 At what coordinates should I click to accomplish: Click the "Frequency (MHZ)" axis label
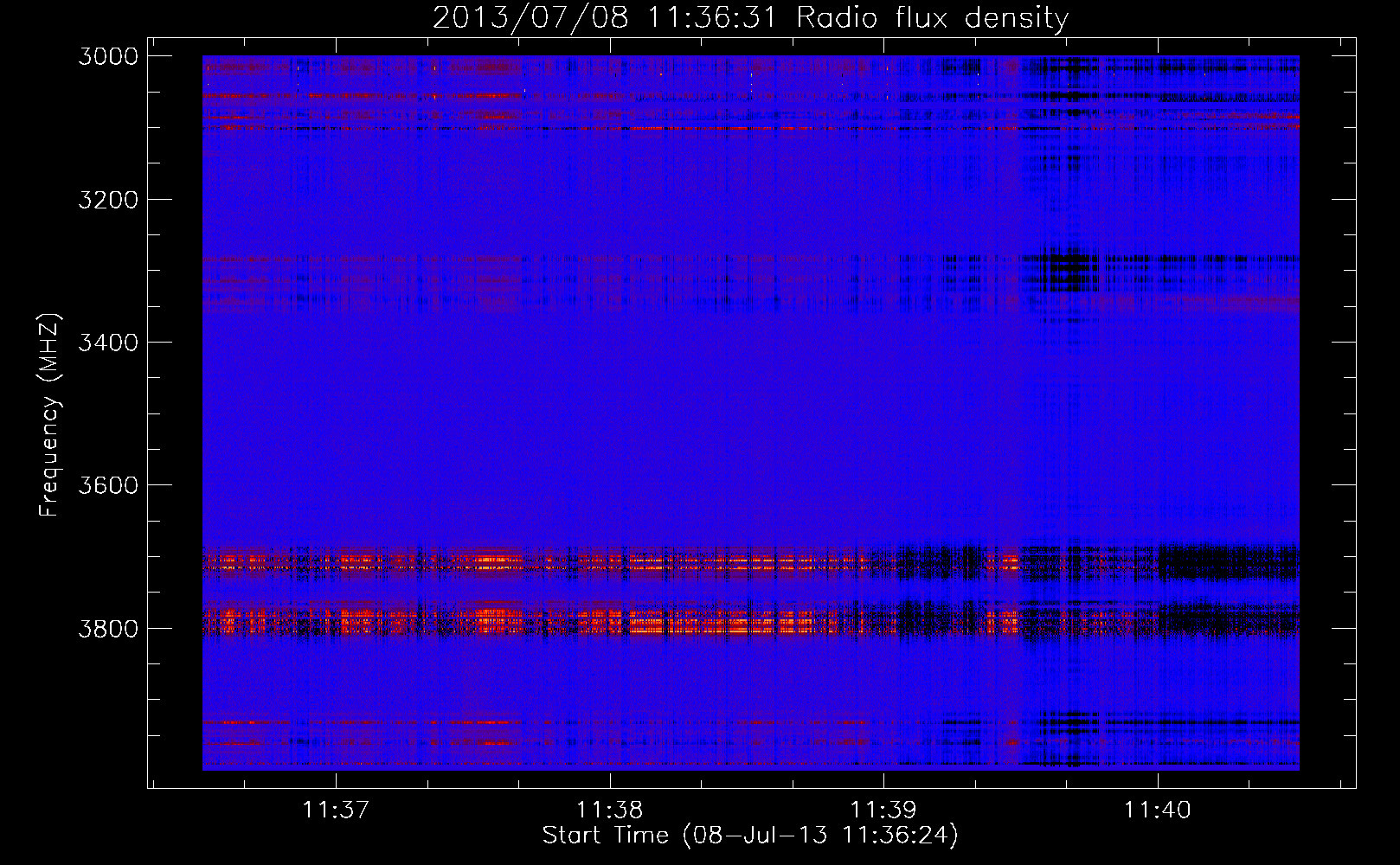[49, 415]
